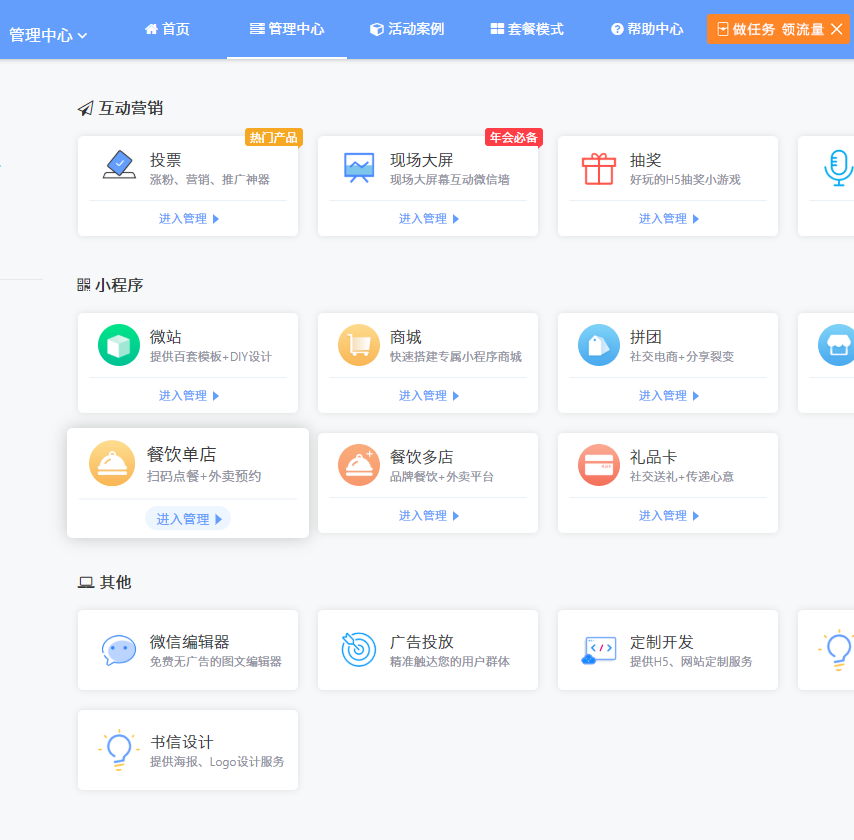The width and height of the screenshot is (854, 840).
Task: Click the 抽奖 gift box icon
Action: 599,167
